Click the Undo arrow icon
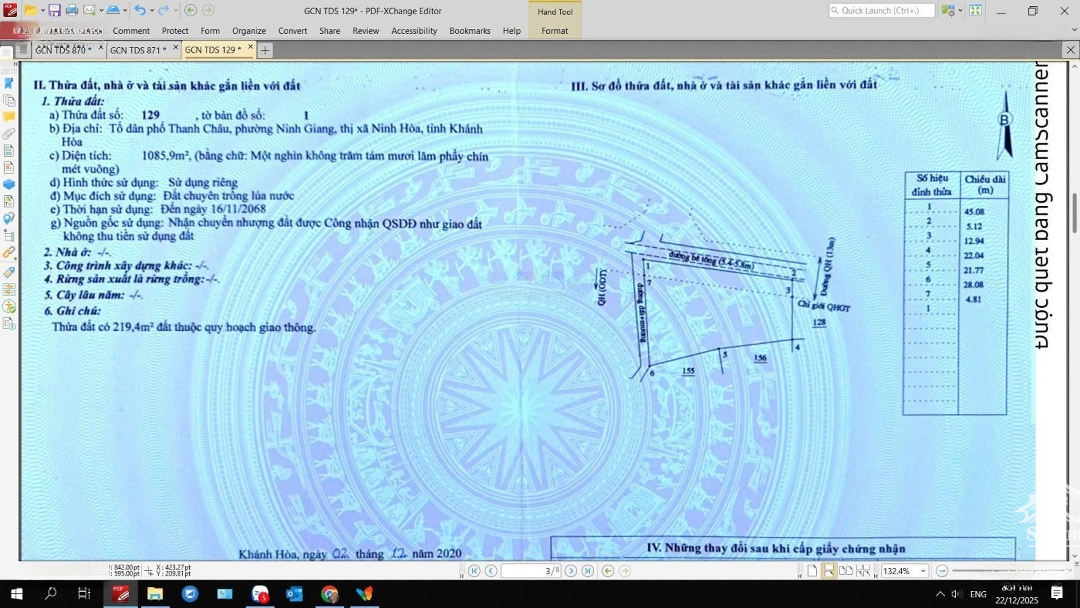 tap(139, 10)
